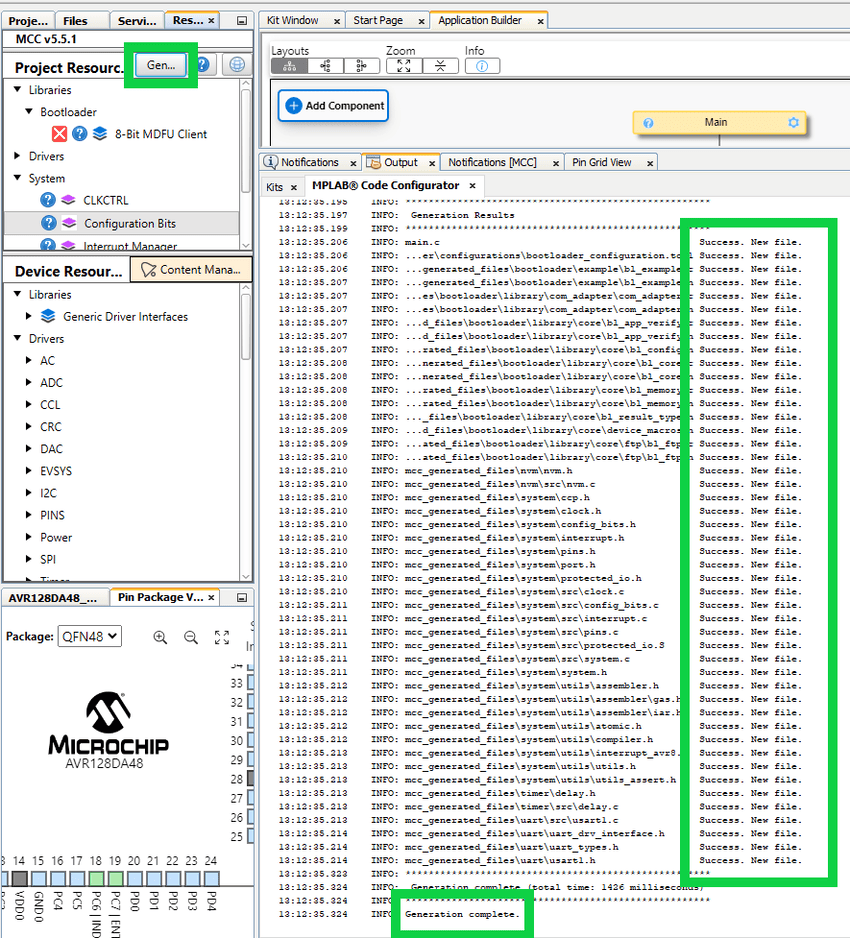Select Configuration Bits in the System tree
Screen dimensions: 850x938
point(130,224)
